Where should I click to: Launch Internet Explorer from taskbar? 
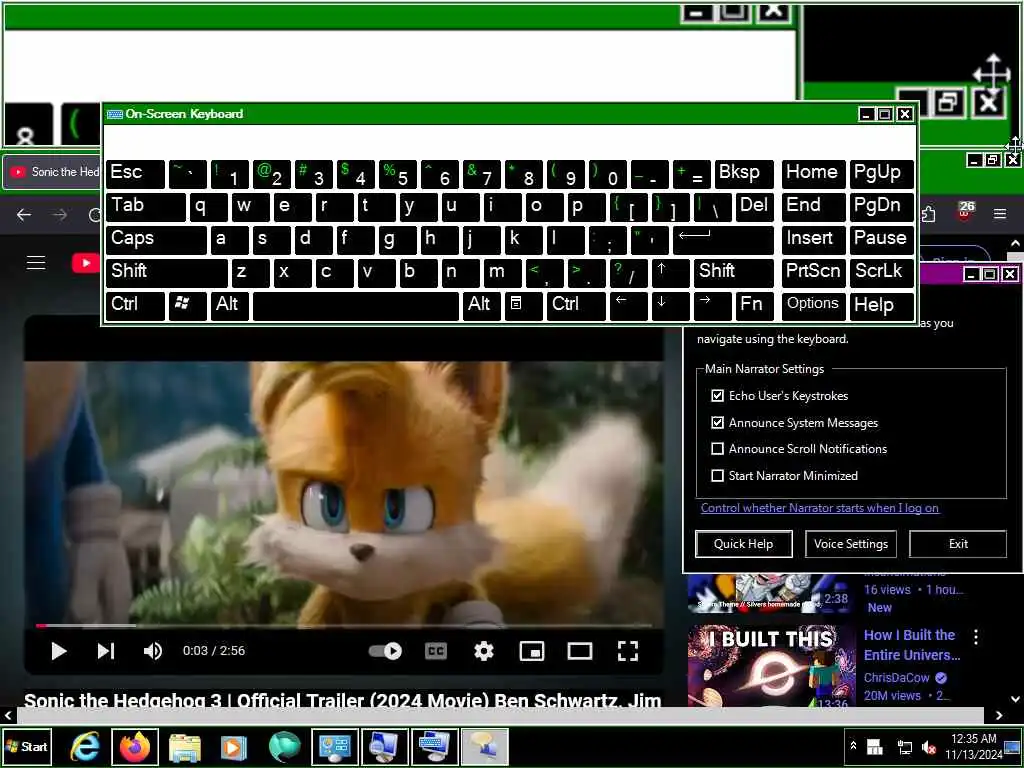tap(86, 746)
